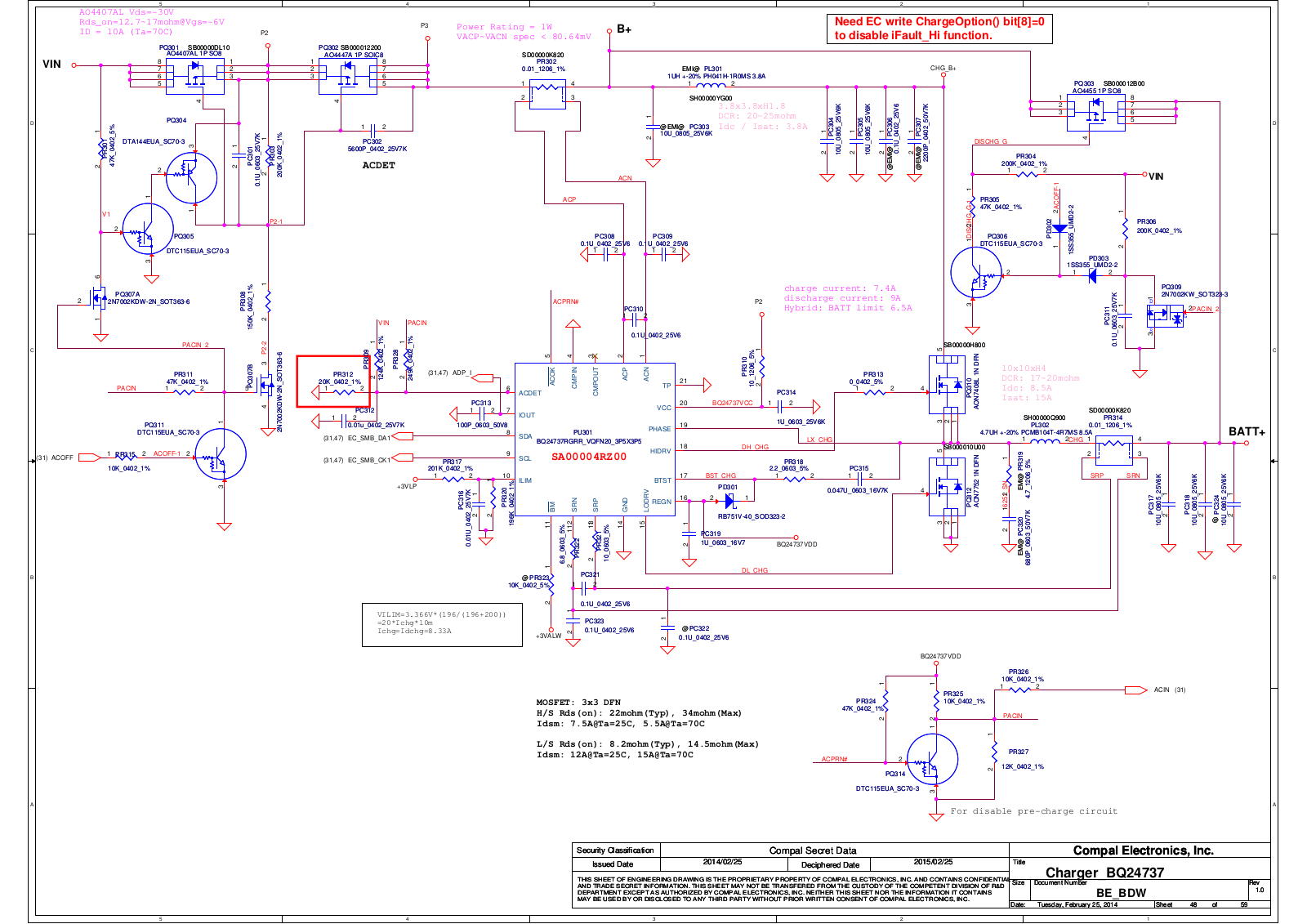Click the Compal Electronics, Inc. title text

click(1143, 850)
